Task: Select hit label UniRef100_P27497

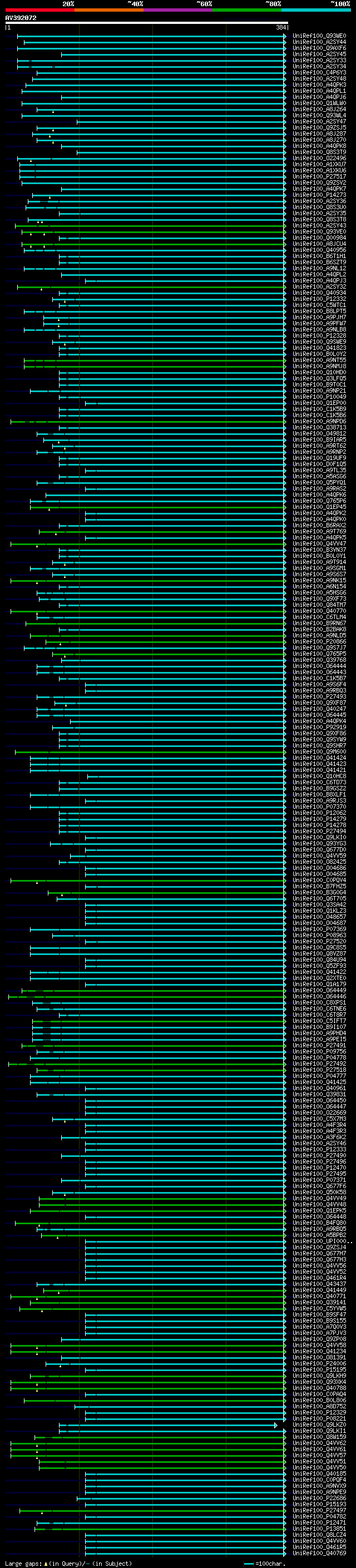Action: [319, 1511]
